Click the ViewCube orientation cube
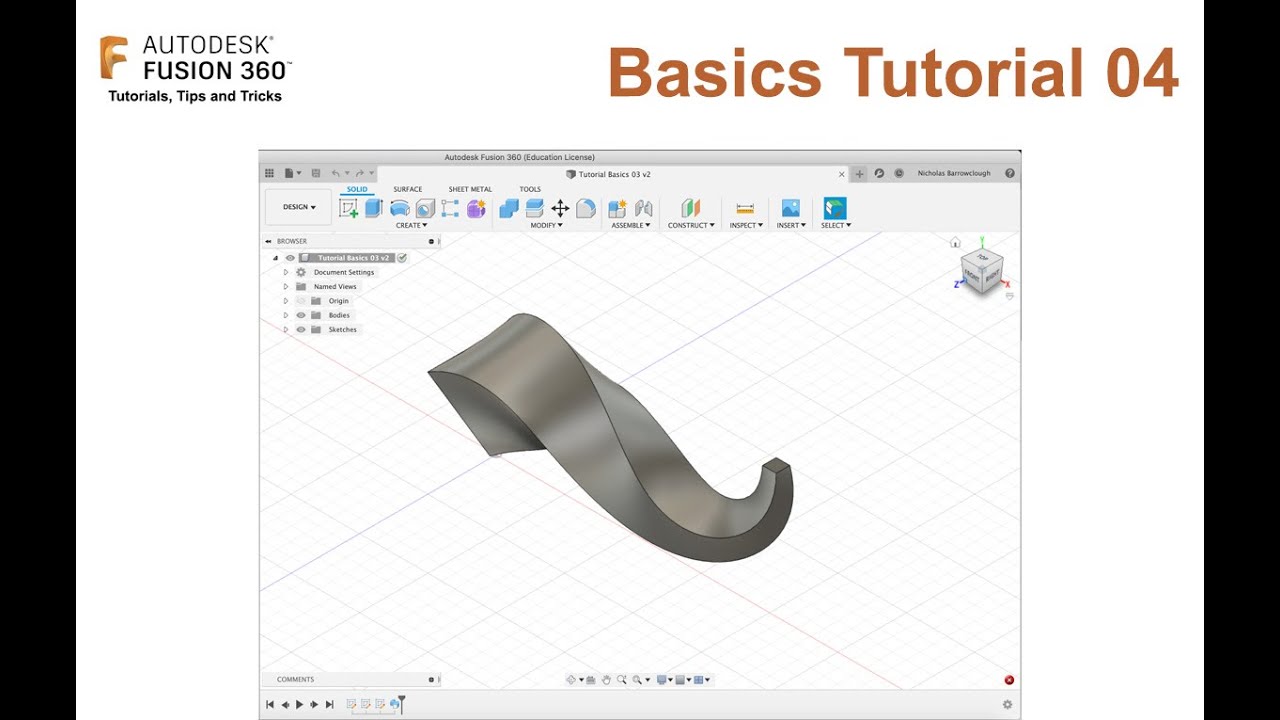This screenshot has width=1280, height=720. point(981,270)
